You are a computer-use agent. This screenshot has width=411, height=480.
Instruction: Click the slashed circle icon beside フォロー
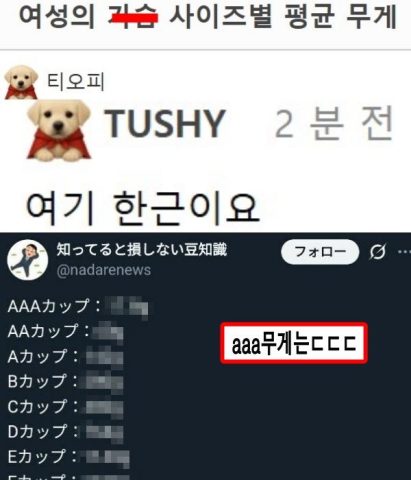(378, 252)
